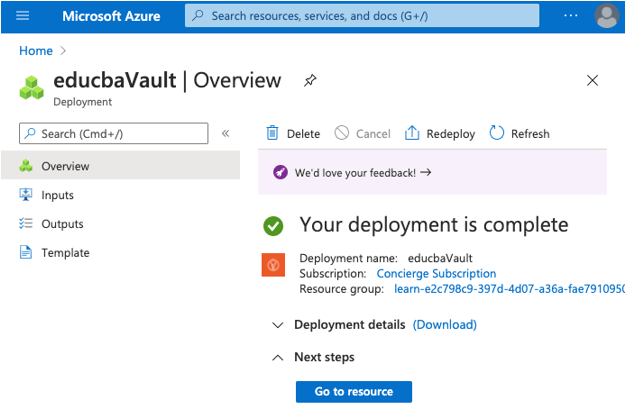Click the orange key vault resource icon

pyautogui.click(x=273, y=265)
